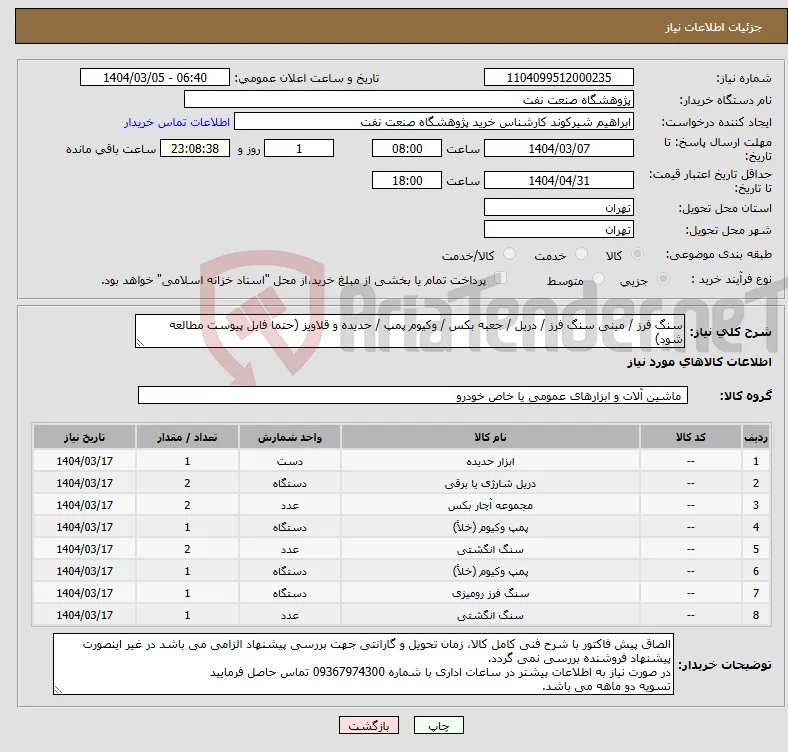
Task: Click the price validity date 1404/04/31
Action: tap(558, 180)
